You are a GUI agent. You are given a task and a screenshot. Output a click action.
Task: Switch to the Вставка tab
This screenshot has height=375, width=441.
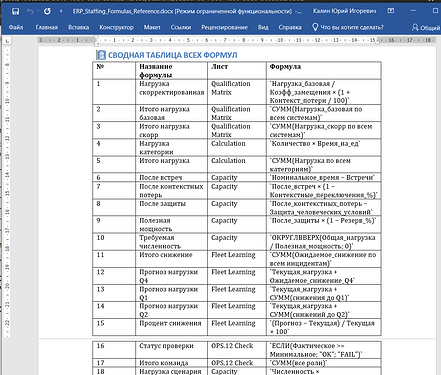(x=78, y=27)
